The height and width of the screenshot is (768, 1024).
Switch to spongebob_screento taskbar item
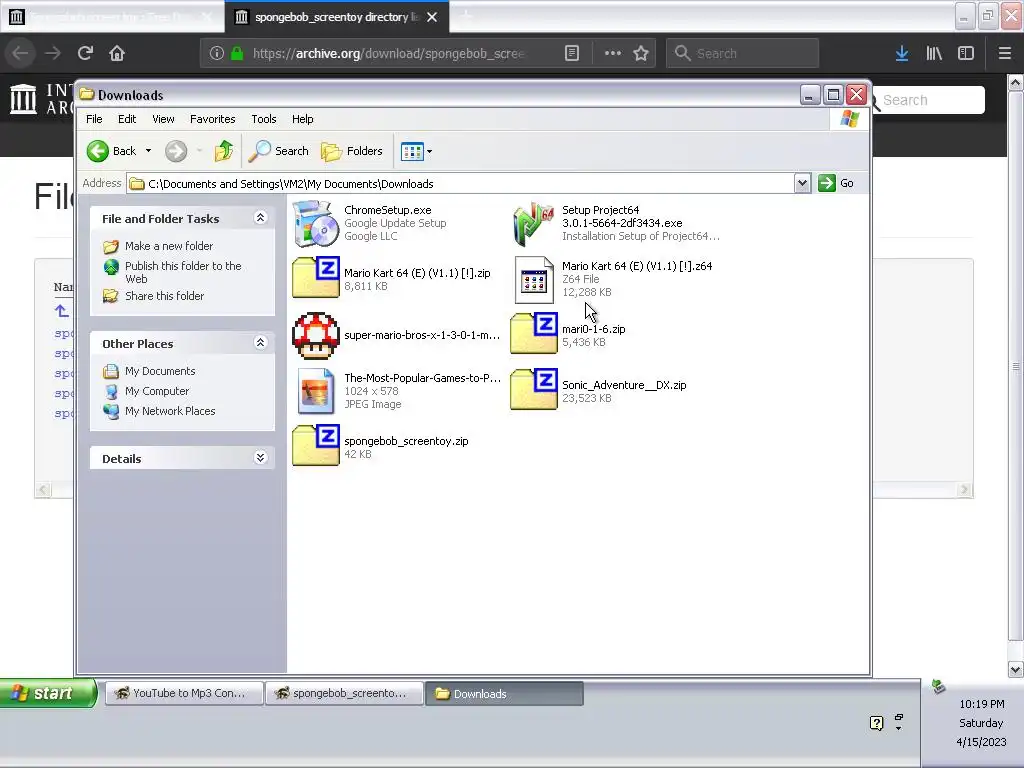tap(344, 693)
